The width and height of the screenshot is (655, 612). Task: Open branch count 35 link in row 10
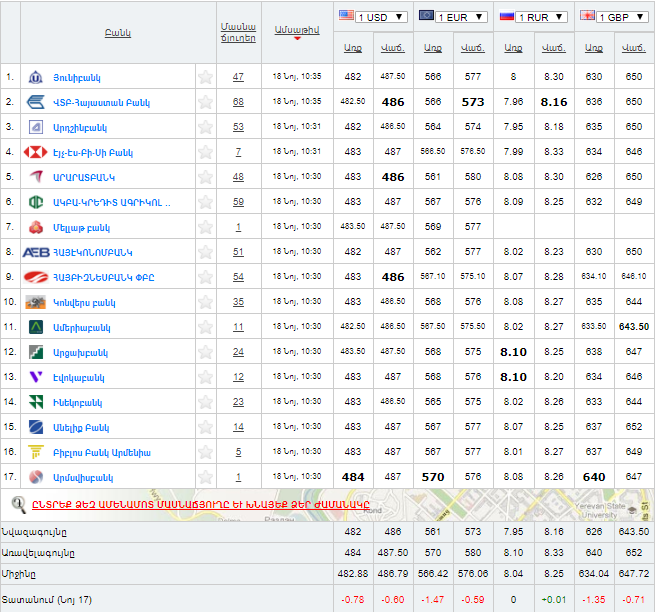(238, 302)
